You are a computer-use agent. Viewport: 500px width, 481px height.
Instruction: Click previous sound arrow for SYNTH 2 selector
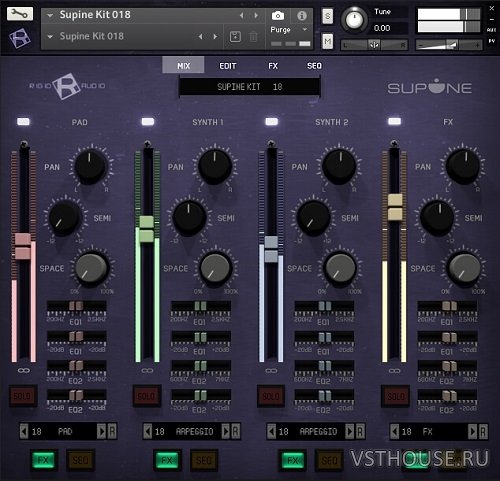(272, 432)
